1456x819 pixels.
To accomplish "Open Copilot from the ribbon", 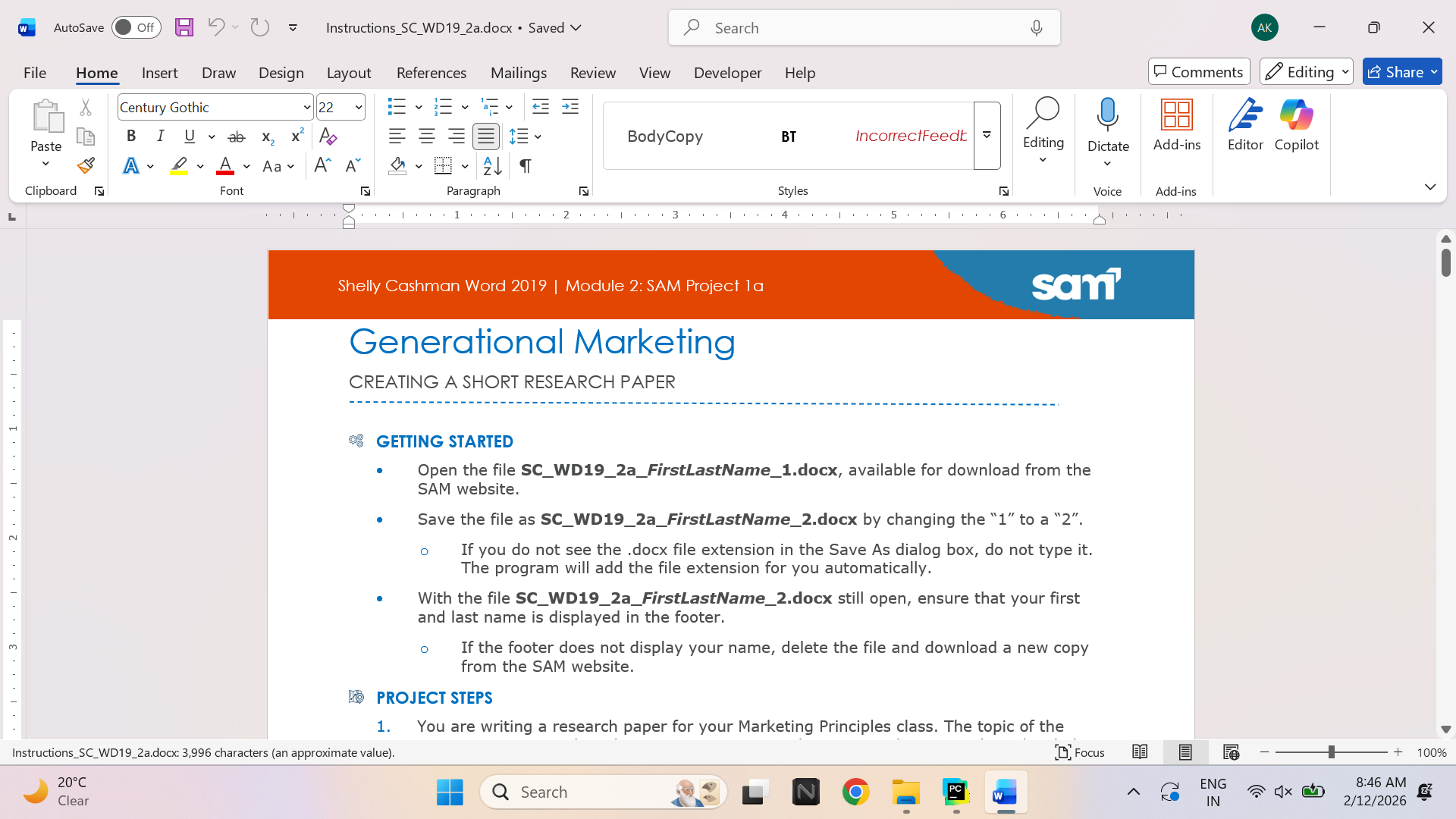I will [x=1297, y=125].
